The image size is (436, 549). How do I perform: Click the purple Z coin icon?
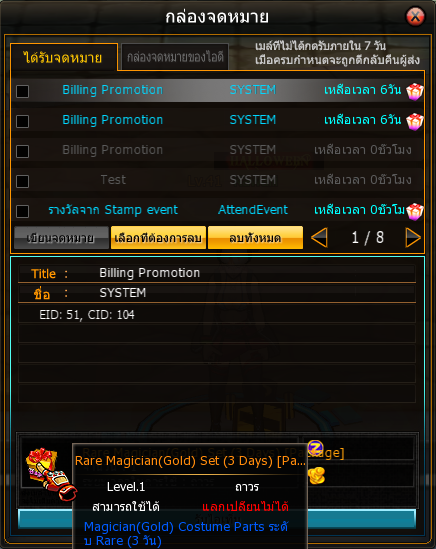(x=316, y=447)
